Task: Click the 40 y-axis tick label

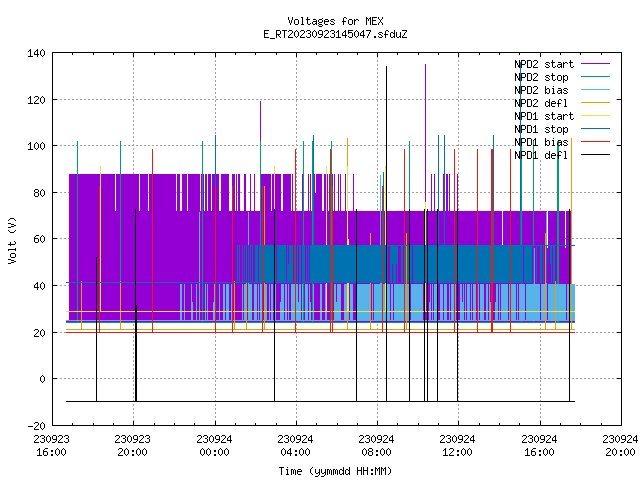Action: pyautogui.click(x=40, y=286)
